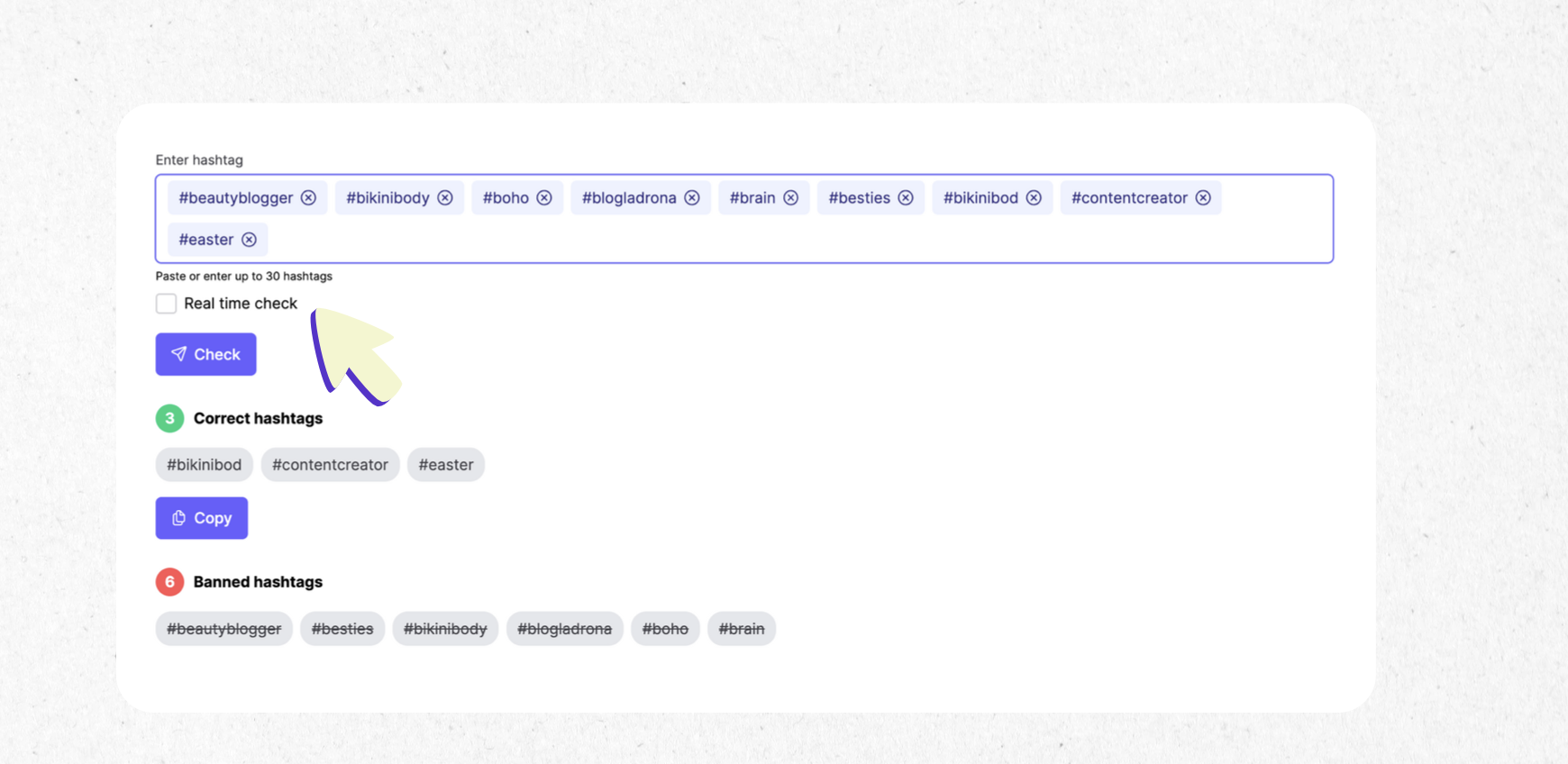Click the banned #bikinibody chip

[445, 629]
